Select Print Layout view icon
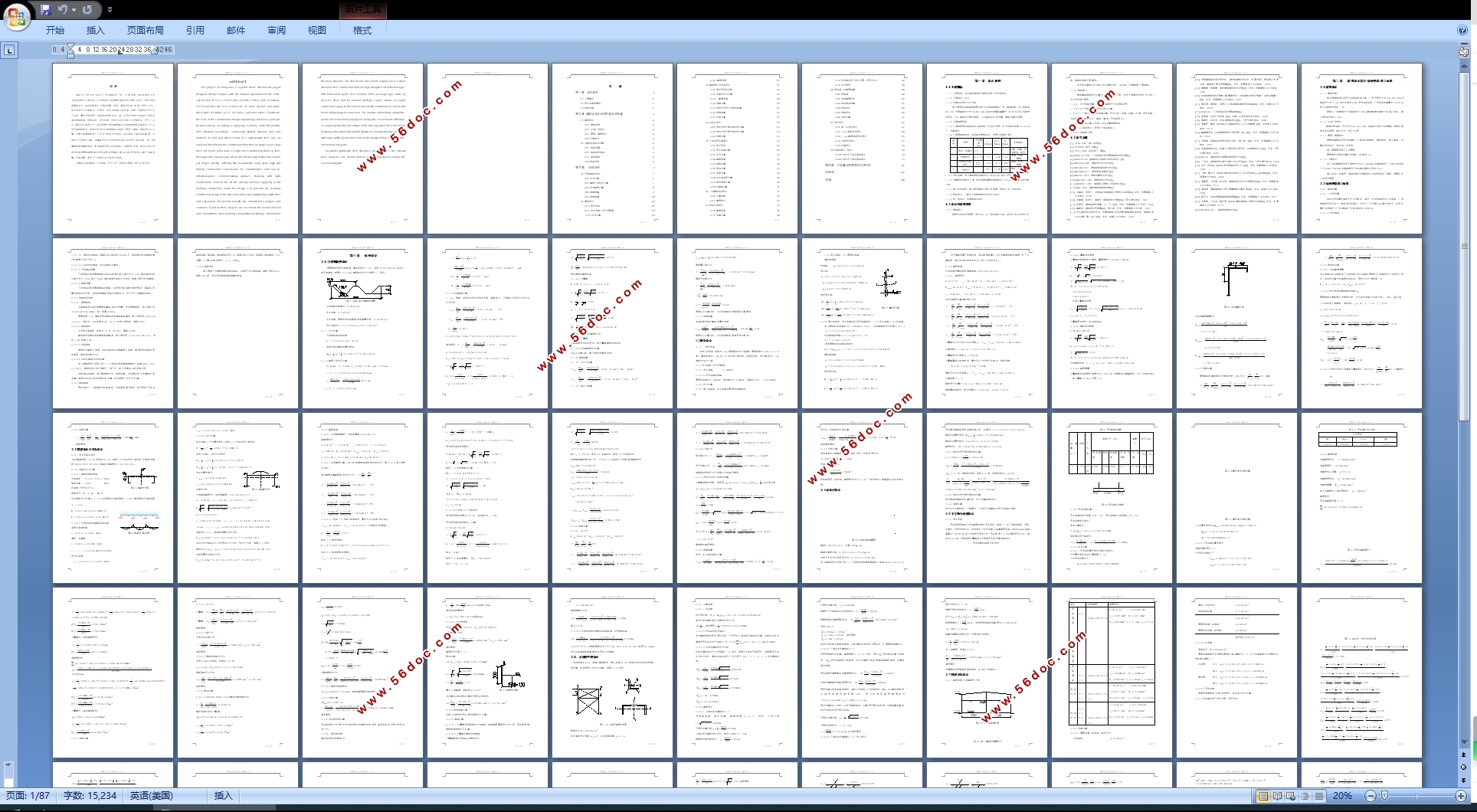 [x=1263, y=796]
